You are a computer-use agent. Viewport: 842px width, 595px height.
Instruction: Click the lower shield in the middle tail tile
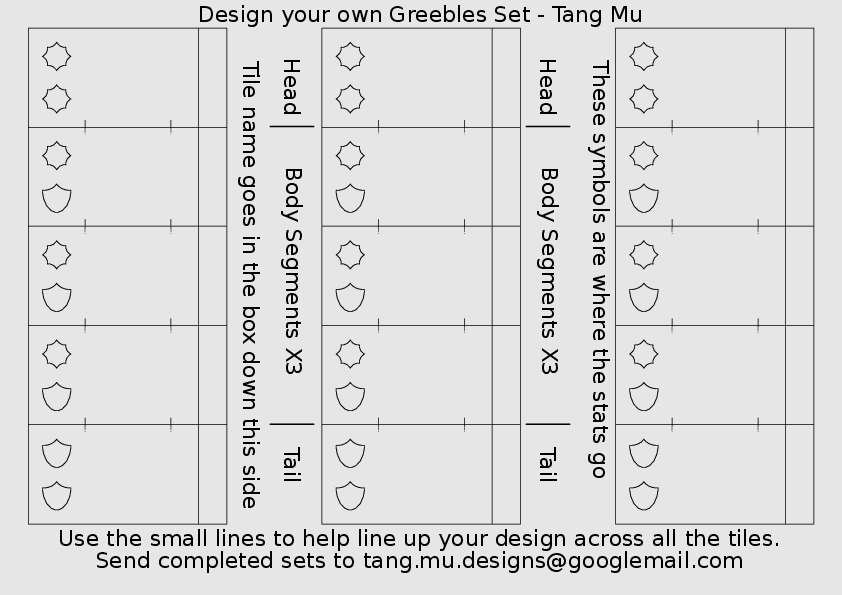pyautogui.click(x=350, y=496)
